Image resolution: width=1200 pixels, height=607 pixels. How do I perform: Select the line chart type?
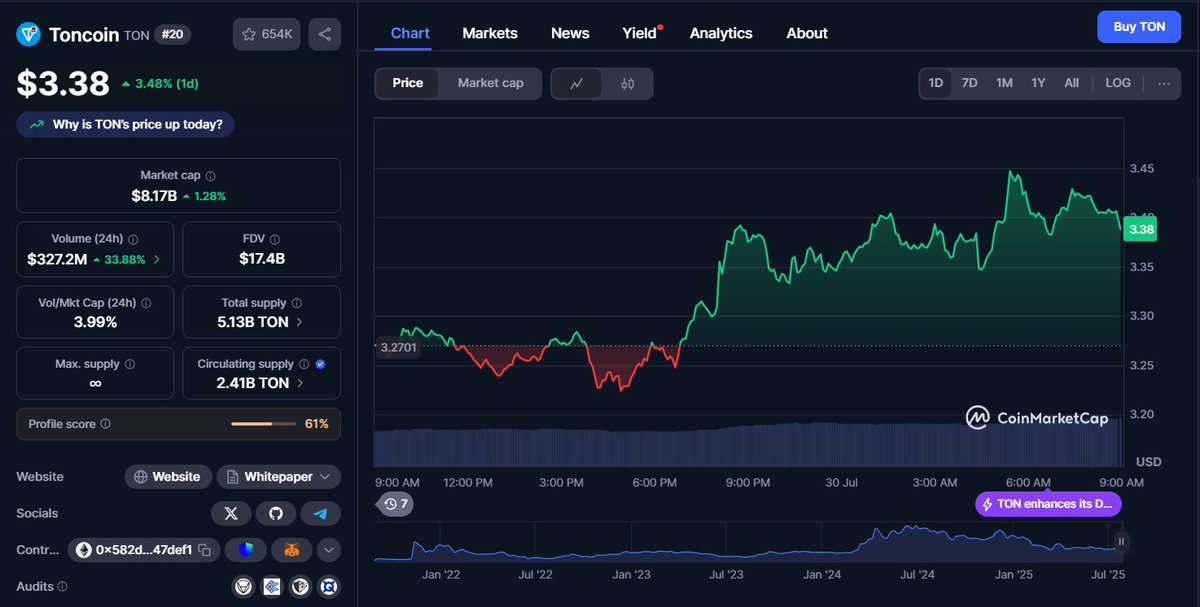[577, 84]
